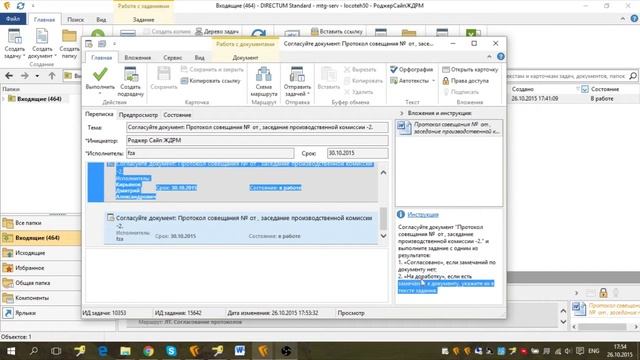Open Избранное in navigation pane
640x360 pixels.
(x=41, y=268)
